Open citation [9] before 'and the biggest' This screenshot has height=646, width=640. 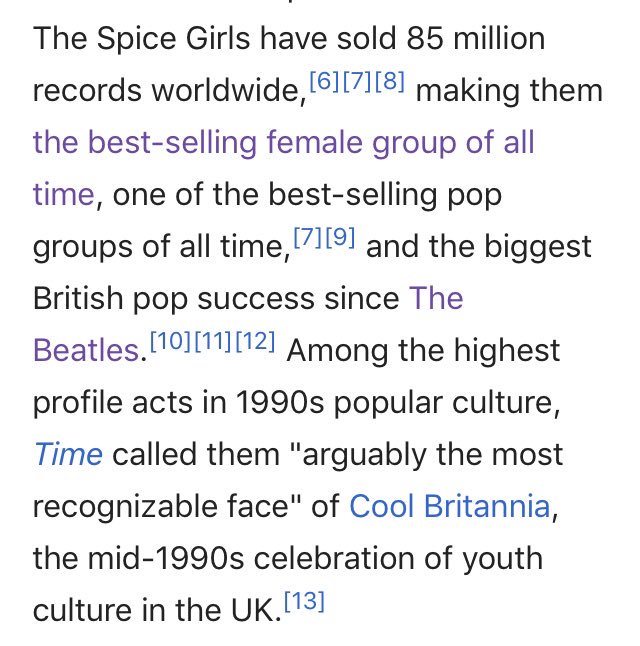[x=340, y=237]
